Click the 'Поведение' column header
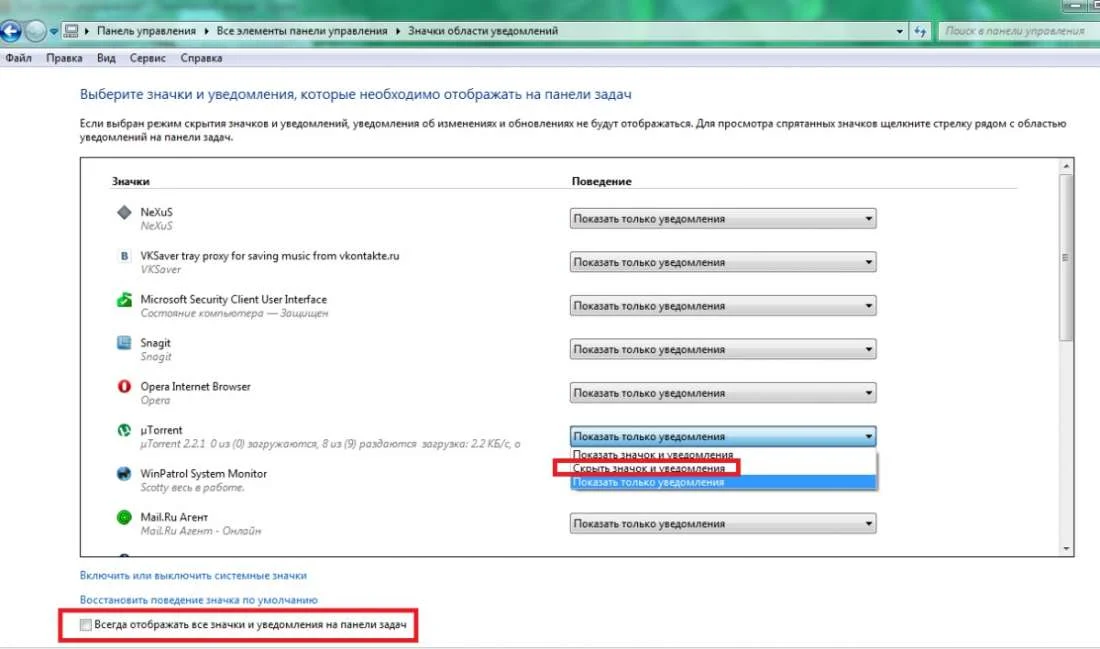 tap(601, 181)
